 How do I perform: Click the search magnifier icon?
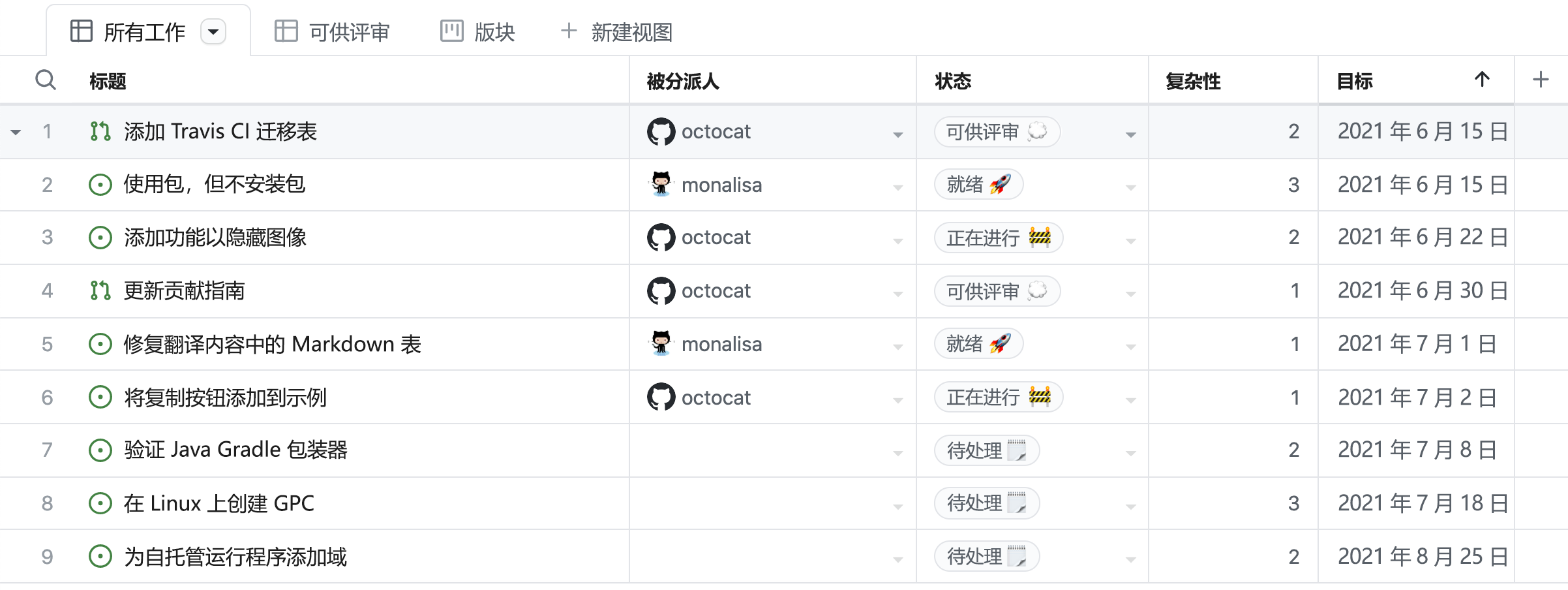[x=44, y=80]
